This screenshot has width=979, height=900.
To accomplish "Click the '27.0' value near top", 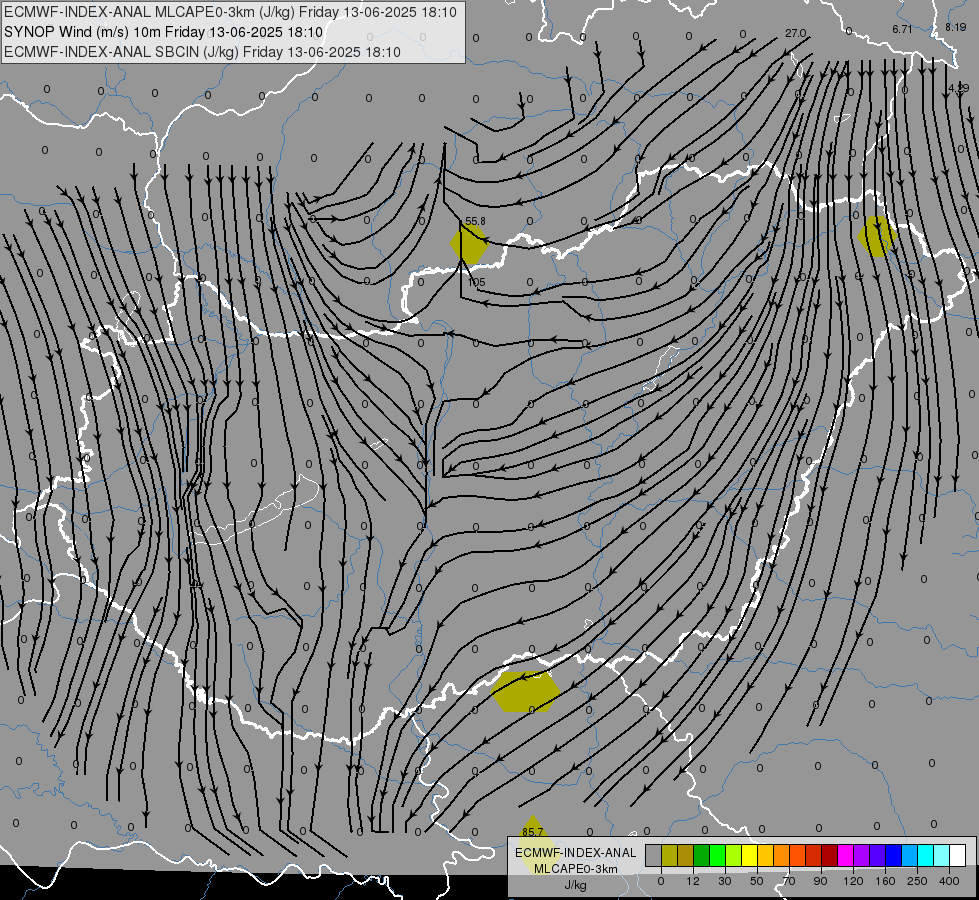I will pyautogui.click(x=795, y=33).
